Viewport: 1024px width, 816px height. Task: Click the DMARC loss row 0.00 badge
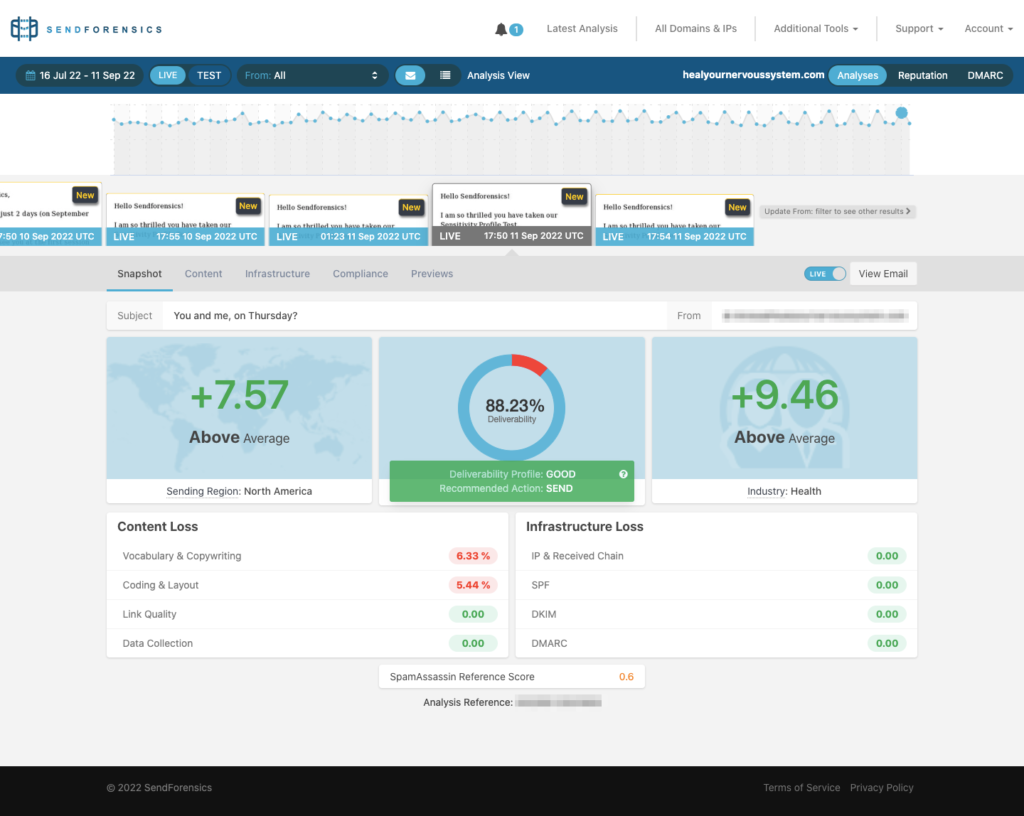[886, 643]
